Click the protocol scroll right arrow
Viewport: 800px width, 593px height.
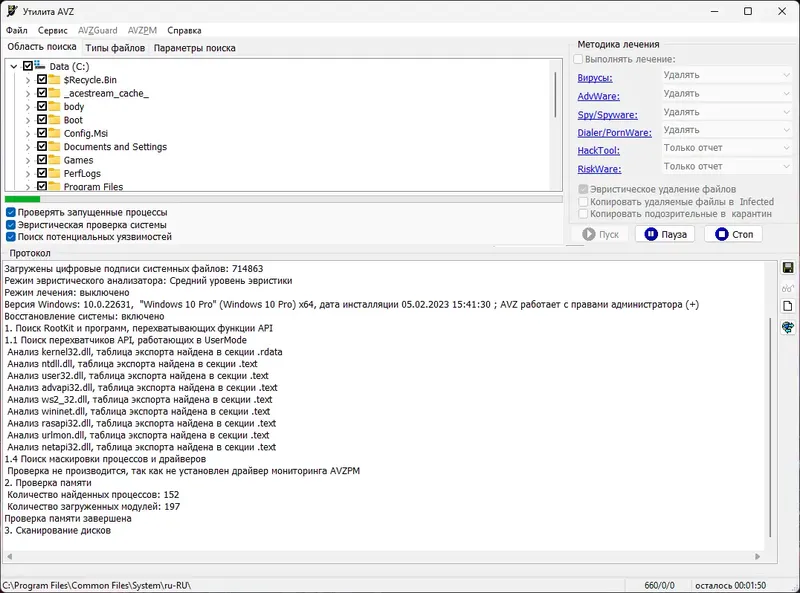[757, 556]
